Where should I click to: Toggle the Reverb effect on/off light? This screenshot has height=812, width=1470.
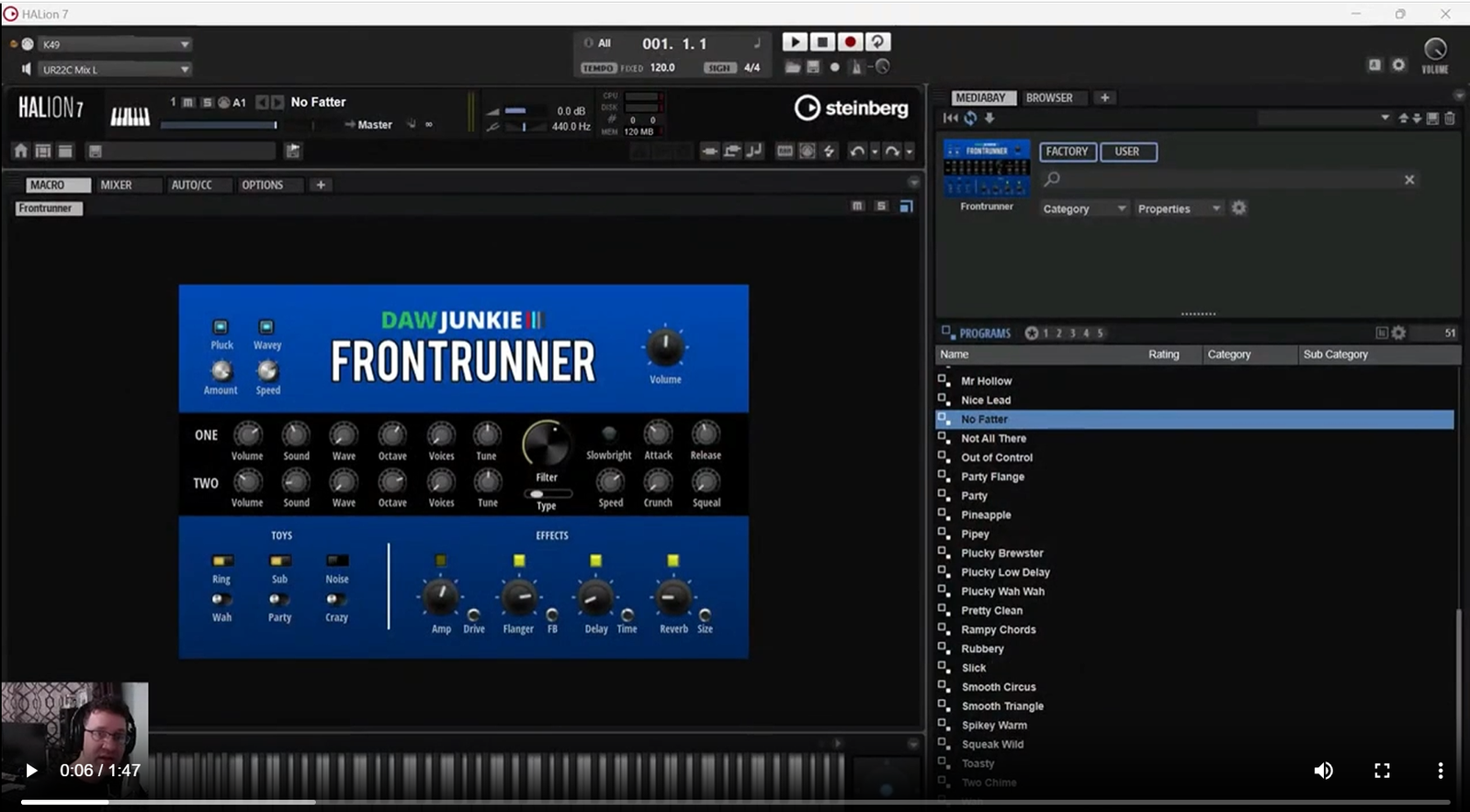pyautogui.click(x=673, y=560)
